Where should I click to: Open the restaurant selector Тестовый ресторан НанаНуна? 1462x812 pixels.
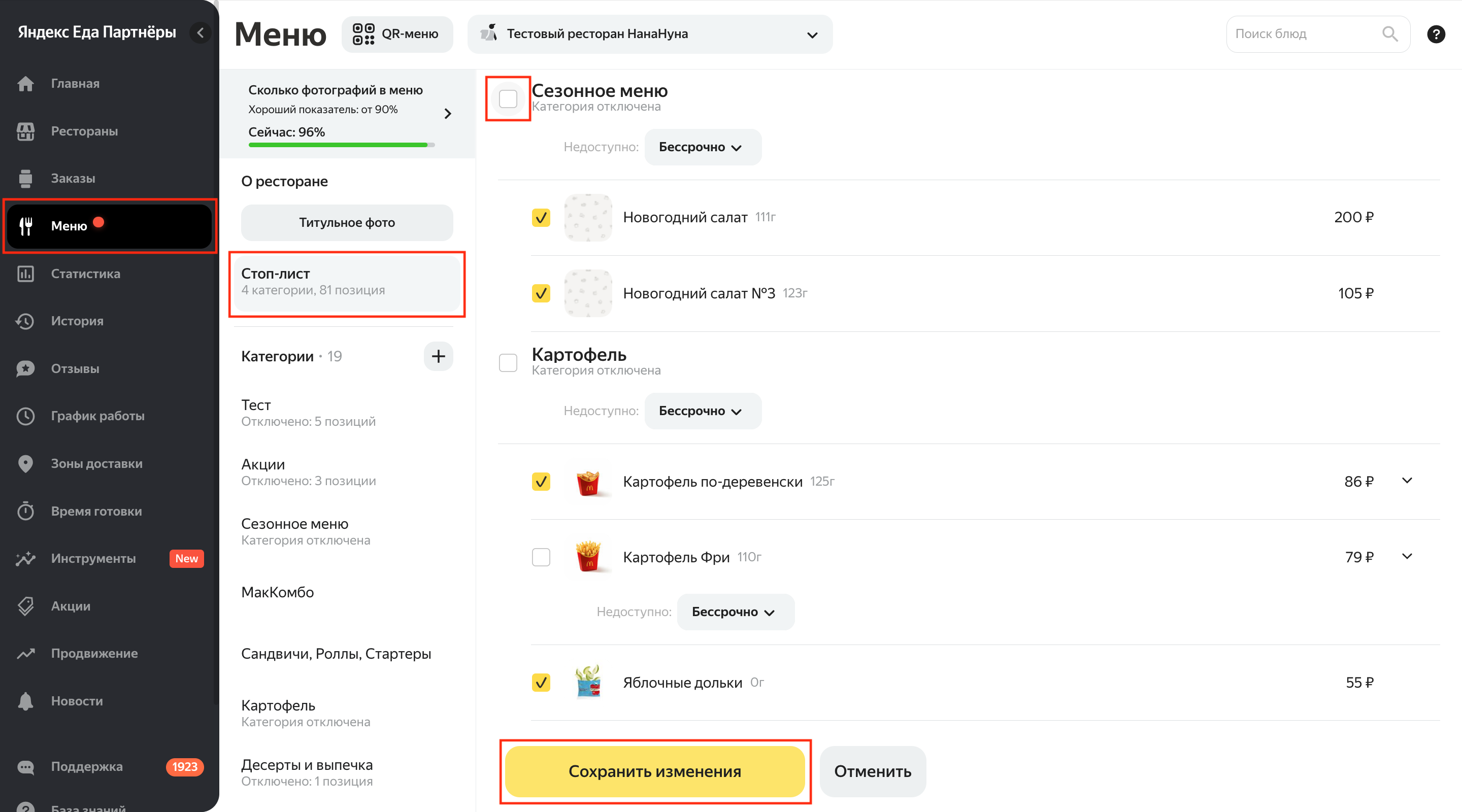click(650, 34)
